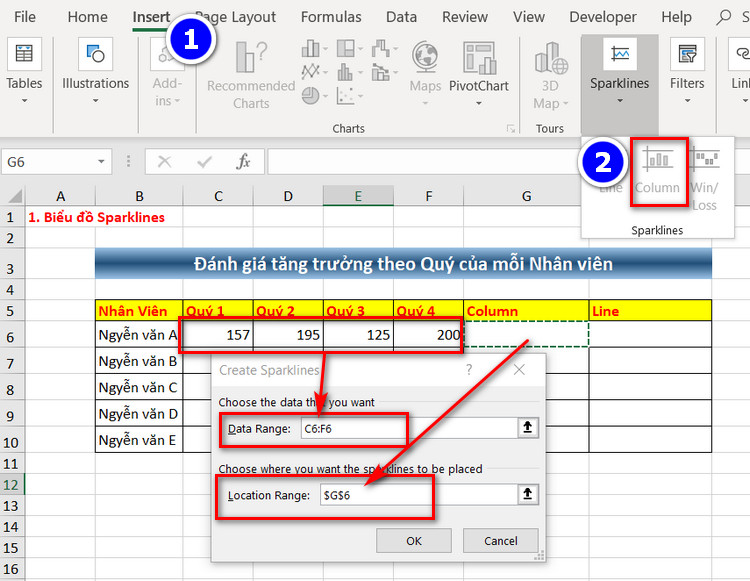Open Charts group dialog launcher
The width and height of the screenshot is (750, 581).
point(511,128)
